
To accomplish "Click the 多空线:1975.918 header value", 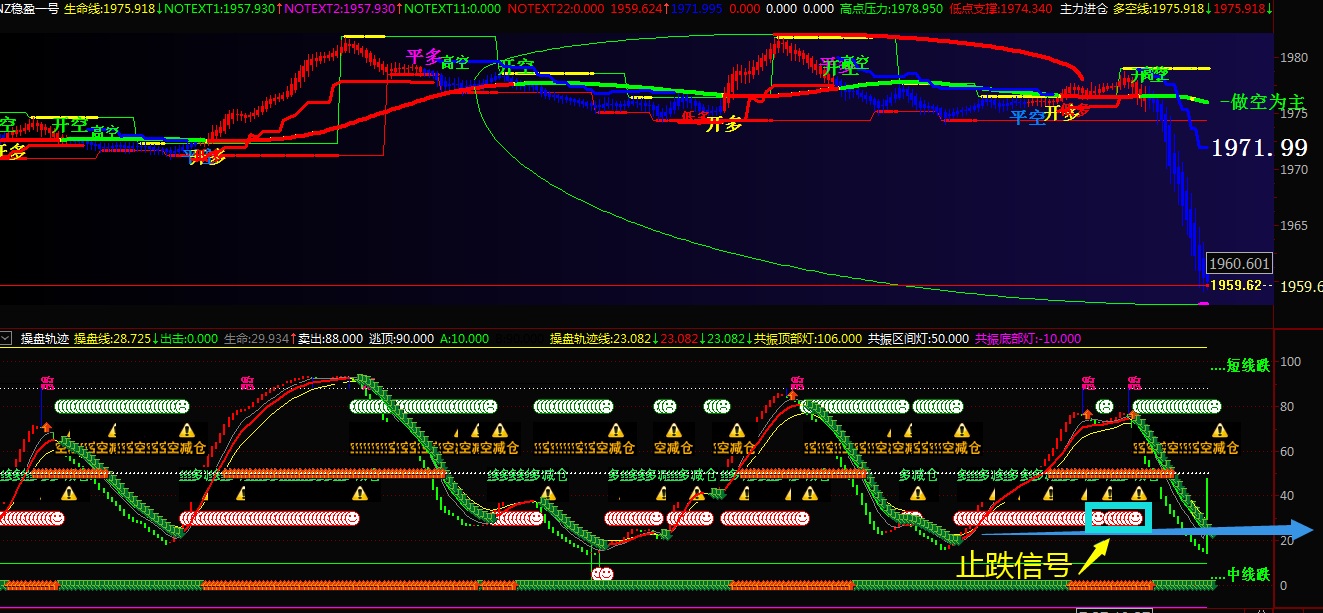I will point(1158,8).
